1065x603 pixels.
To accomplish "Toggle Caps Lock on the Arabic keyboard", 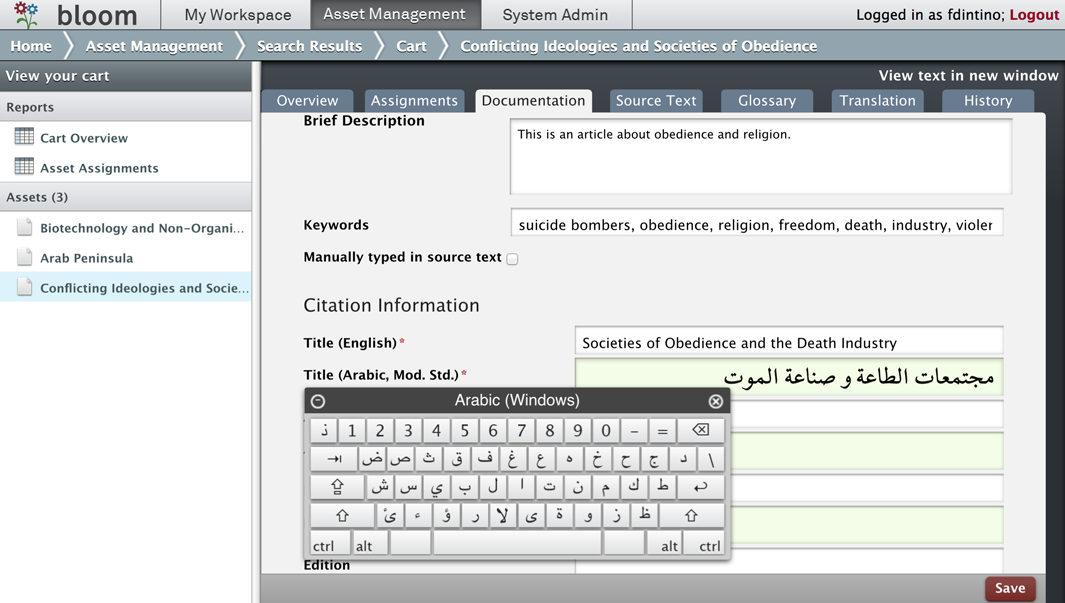I will tap(337, 487).
